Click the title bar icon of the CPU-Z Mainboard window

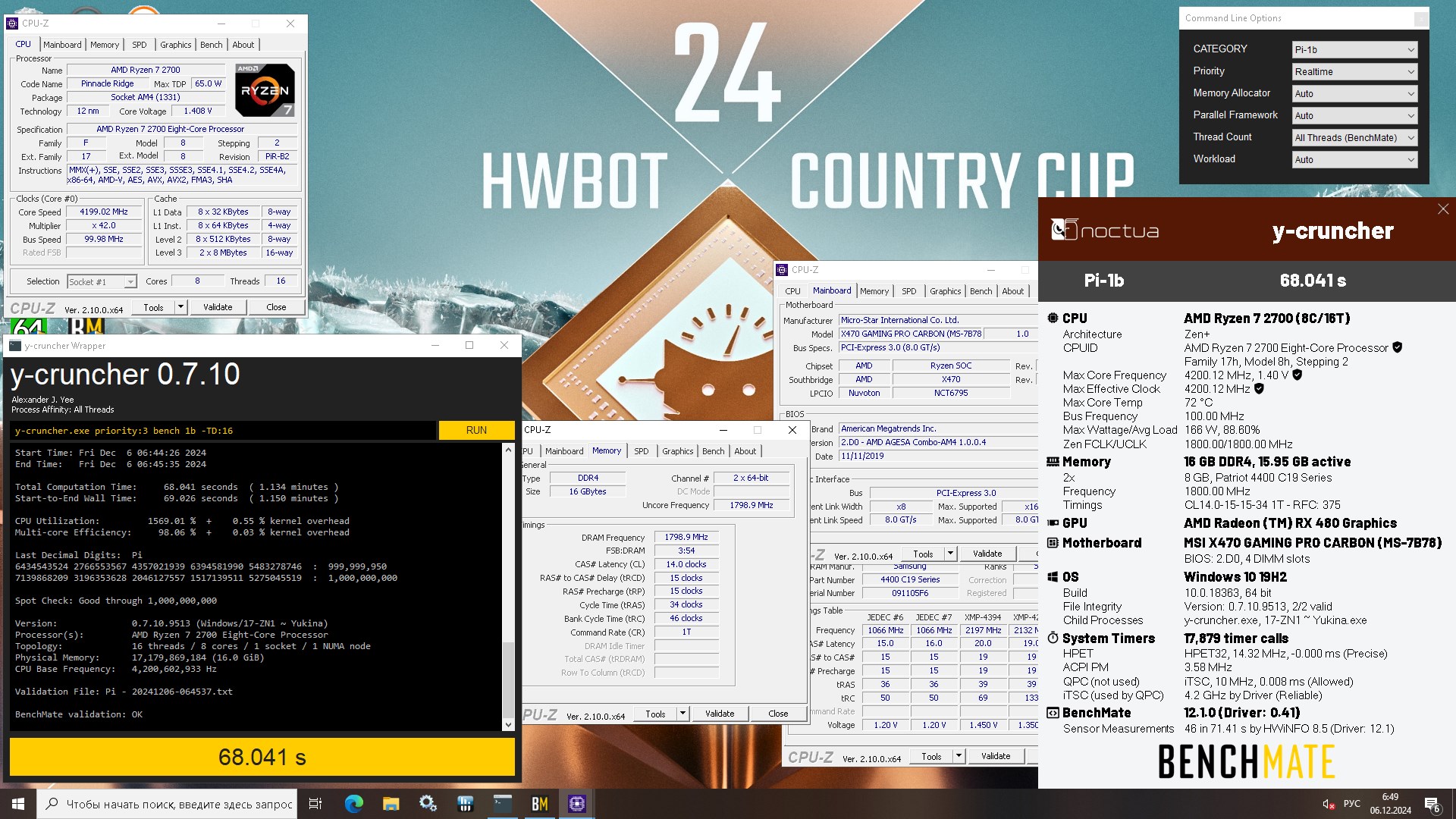[x=782, y=270]
